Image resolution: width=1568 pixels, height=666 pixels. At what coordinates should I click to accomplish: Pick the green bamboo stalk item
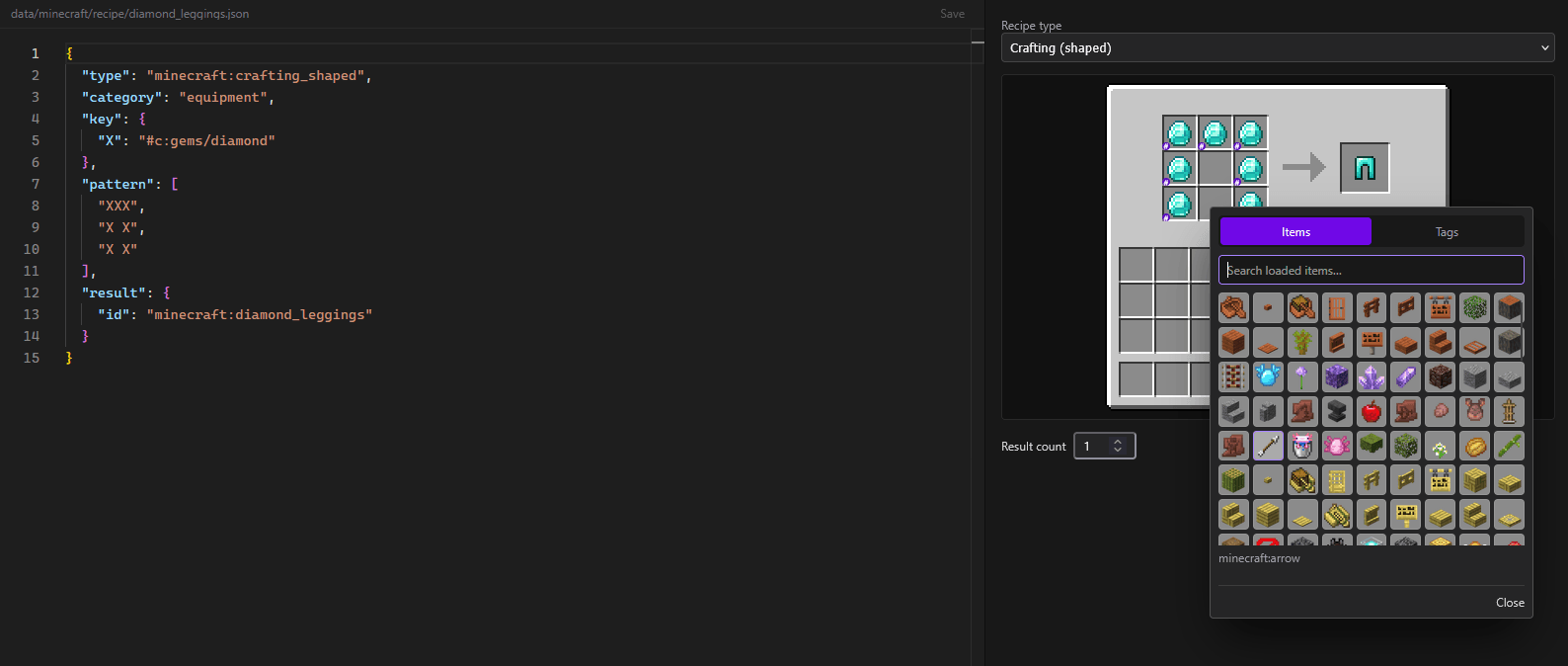pos(1510,446)
